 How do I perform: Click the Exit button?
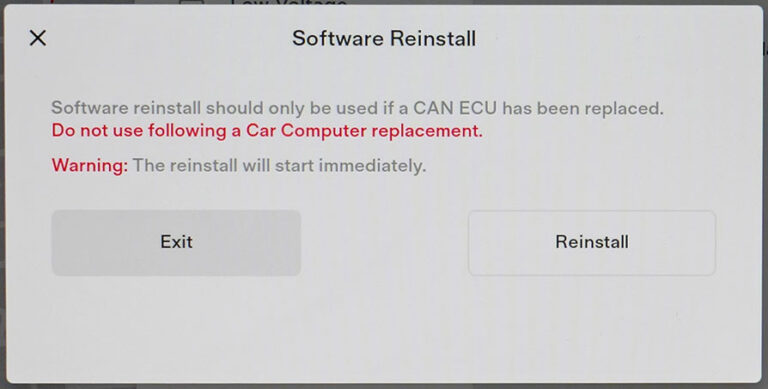pyautogui.click(x=176, y=243)
